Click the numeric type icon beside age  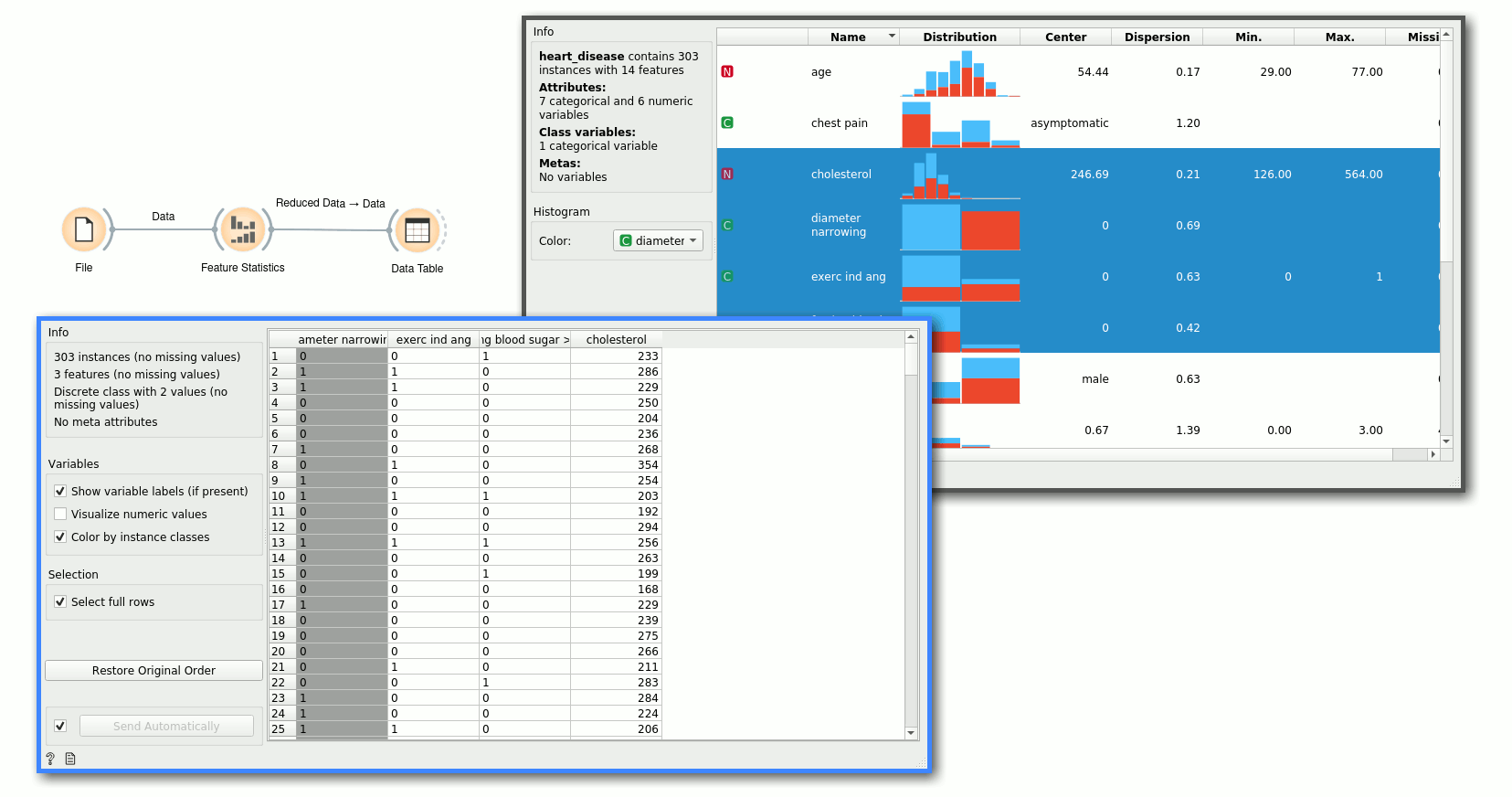(727, 72)
